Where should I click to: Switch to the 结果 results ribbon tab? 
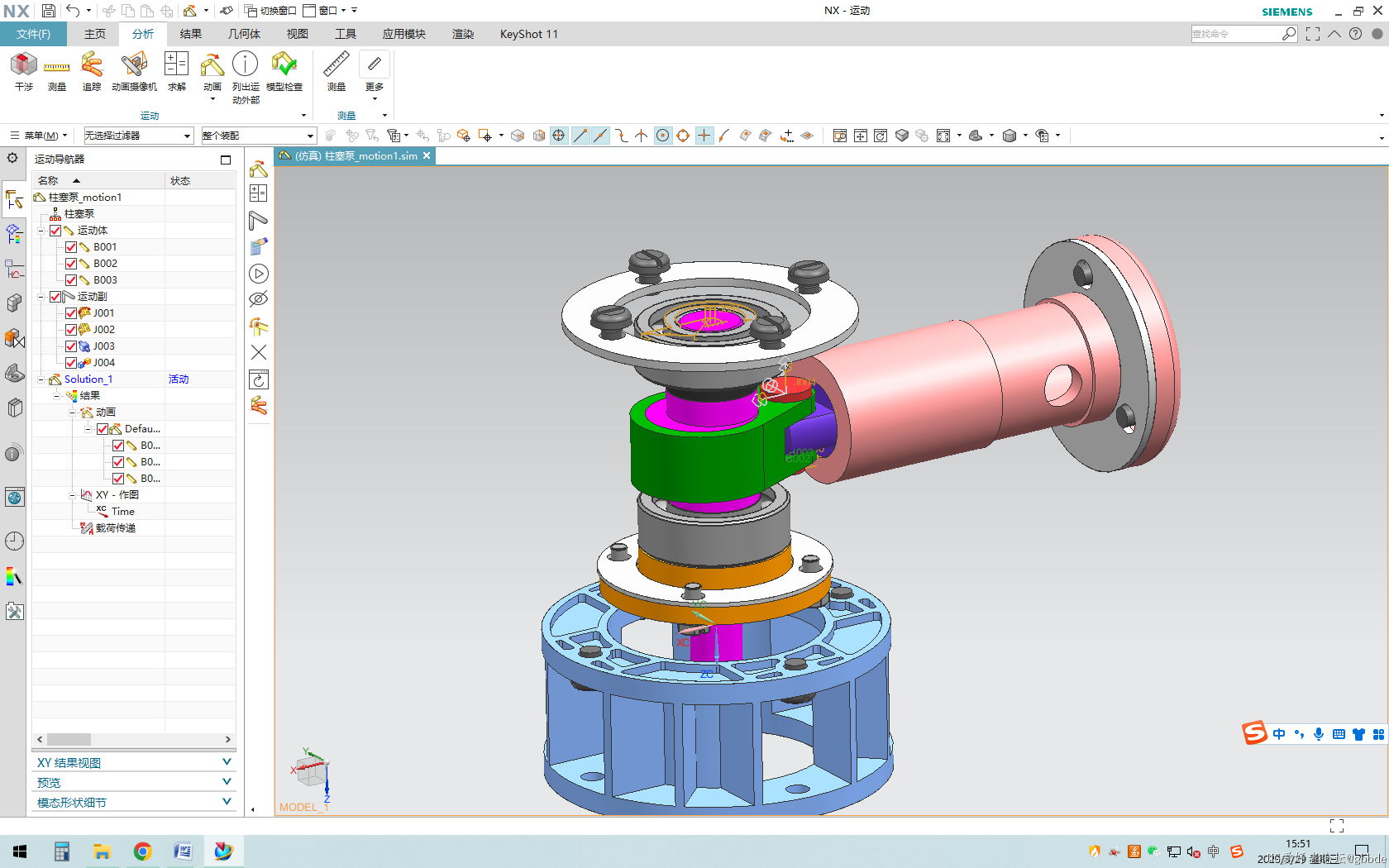pyautogui.click(x=191, y=34)
